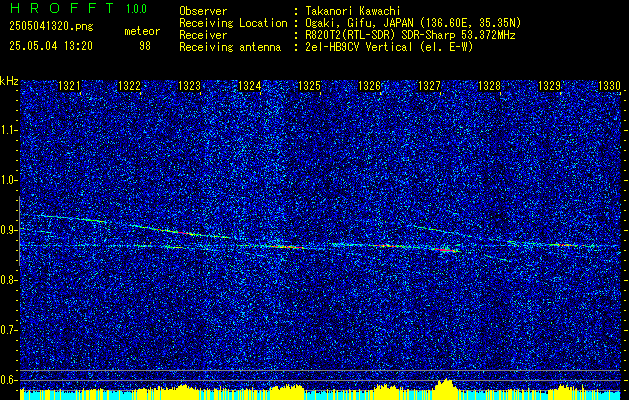Image resolution: width=629 pixels, height=400 pixels.
Task: Click the 1323 time marker
Action: [189, 85]
